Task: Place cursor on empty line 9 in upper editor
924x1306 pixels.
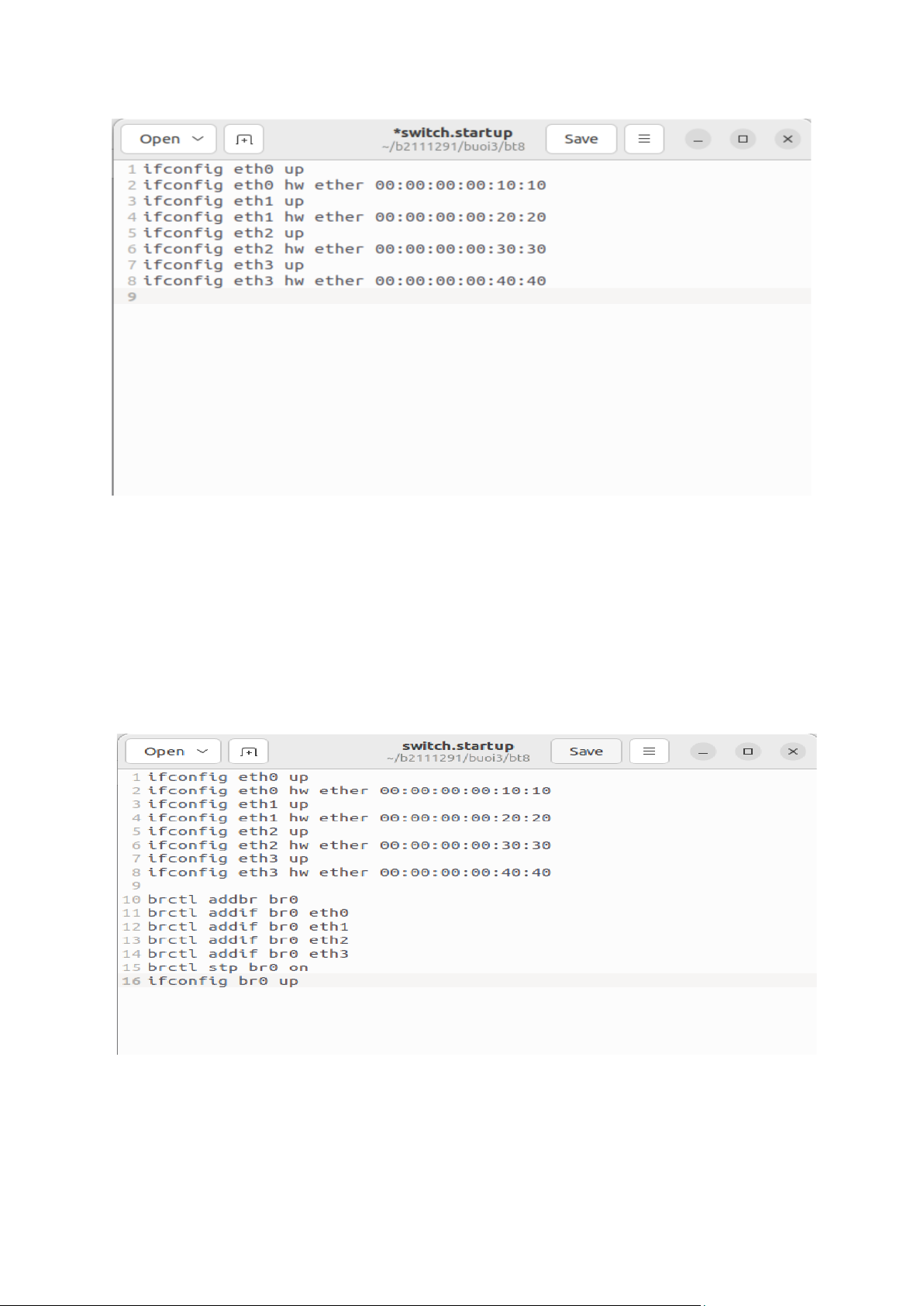Action: (462, 296)
